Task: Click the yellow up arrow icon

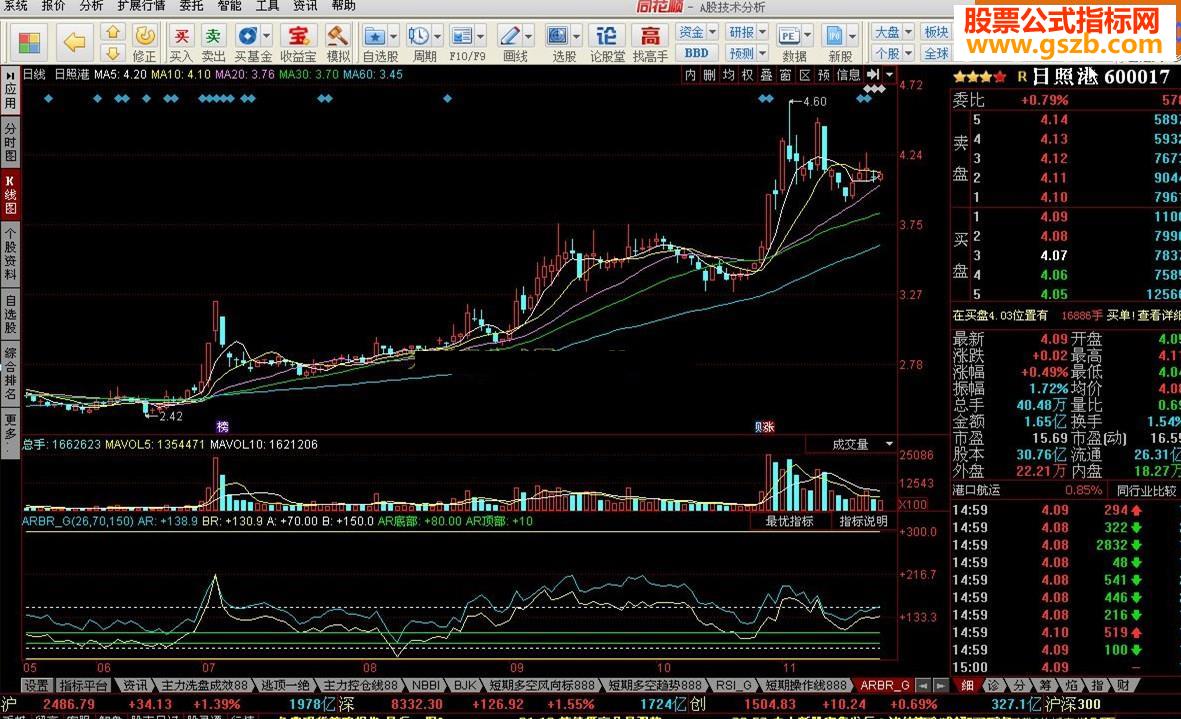Action: coord(112,32)
